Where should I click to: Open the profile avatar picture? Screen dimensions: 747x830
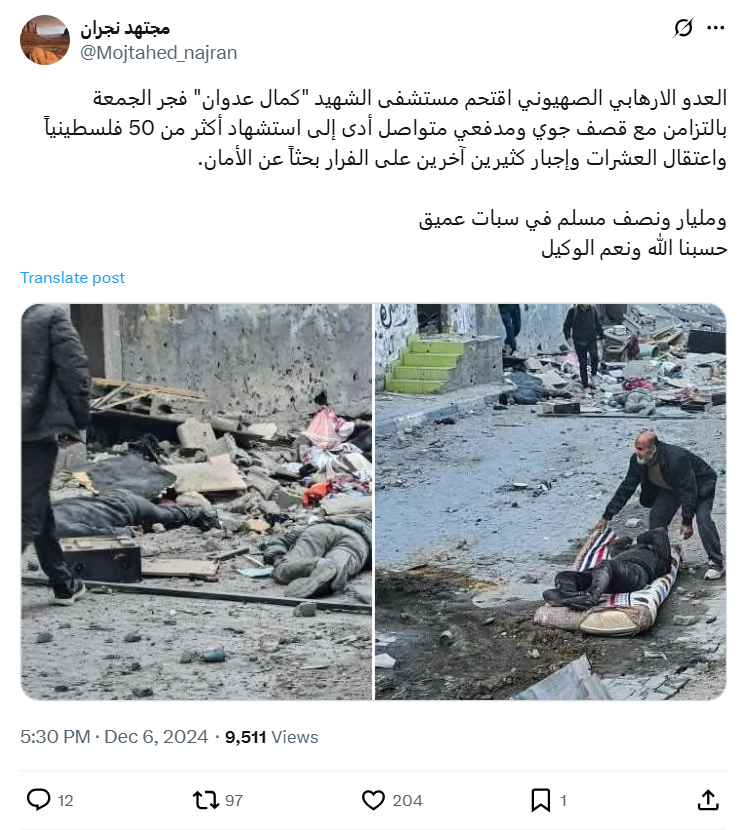click(x=45, y=40)
